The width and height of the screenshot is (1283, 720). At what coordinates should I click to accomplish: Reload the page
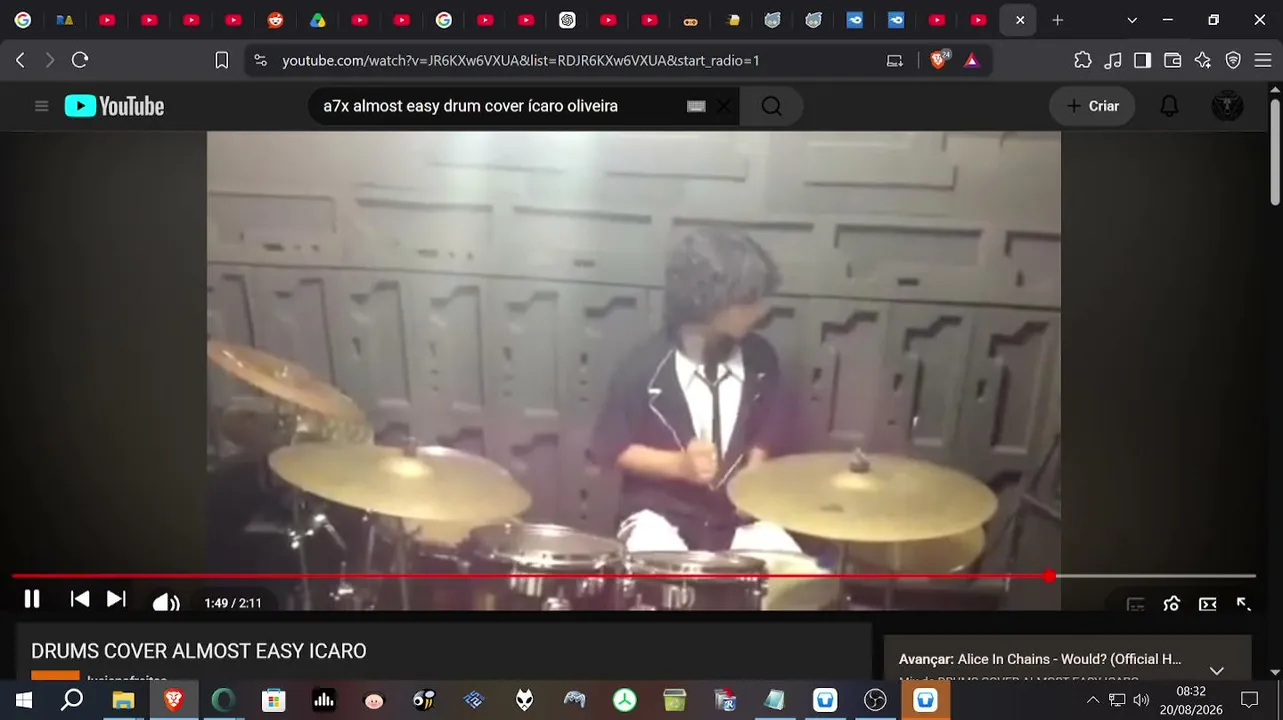pos(80,60)
